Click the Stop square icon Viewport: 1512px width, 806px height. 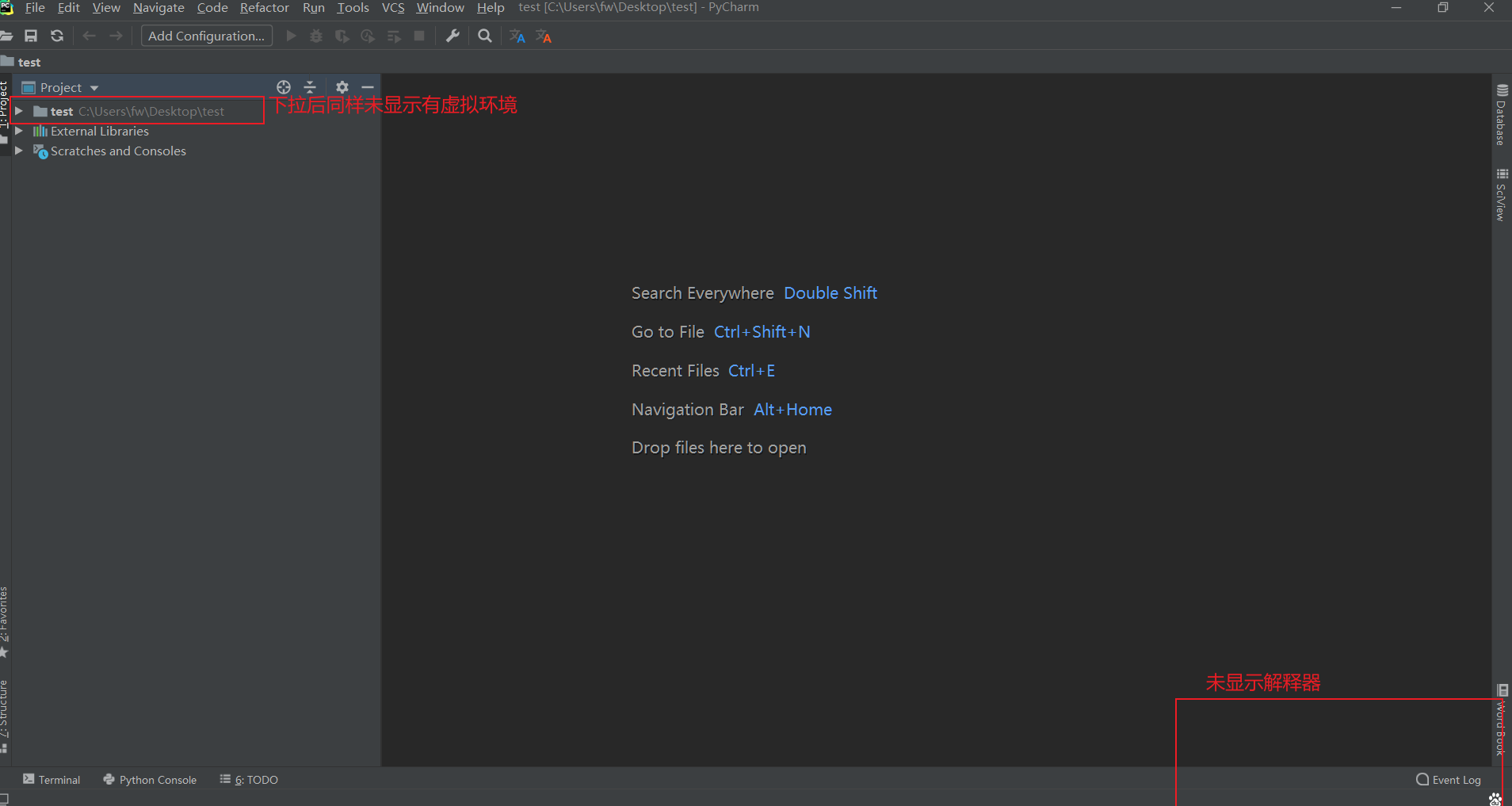point(419,36)
